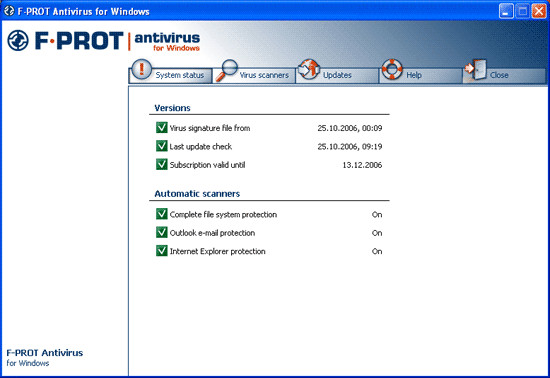
Task: Click the 'F-PROT Antivirus for Windows' sidebar text
Action: pos(45,357)
